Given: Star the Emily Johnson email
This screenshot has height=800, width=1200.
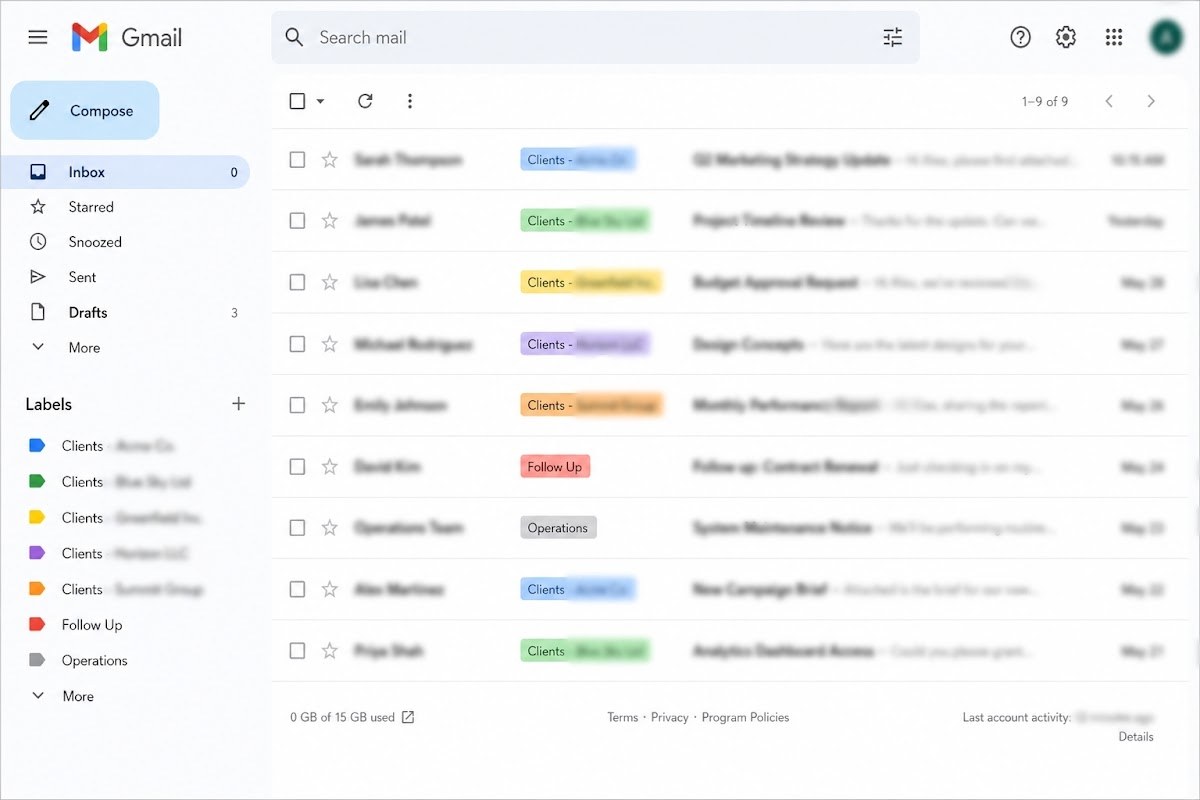Looking at the screenshot, I should pos(329,405).
